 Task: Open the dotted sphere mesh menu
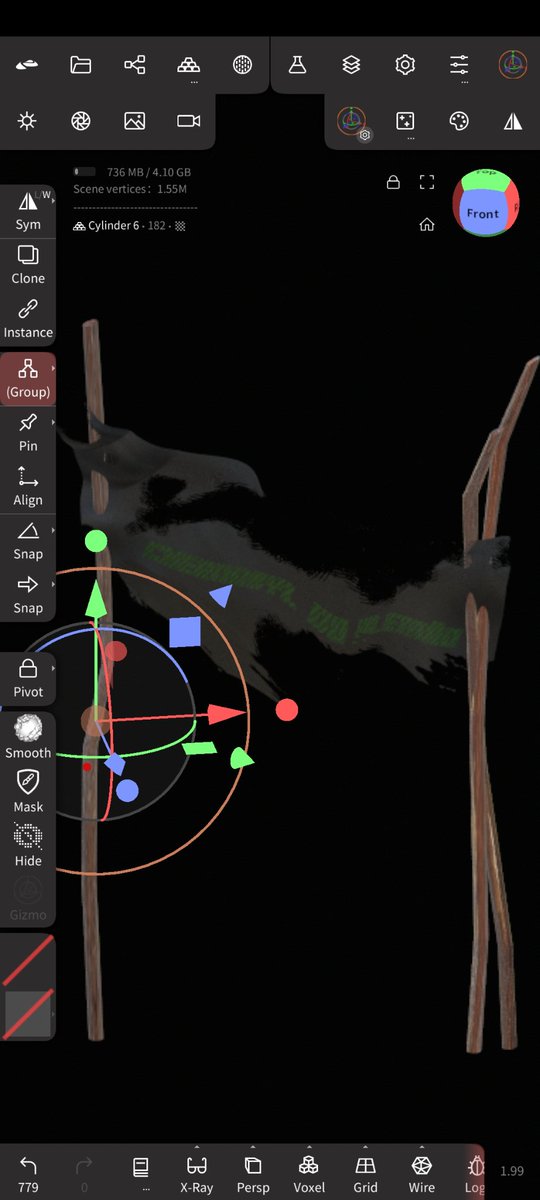pos(242,65)
